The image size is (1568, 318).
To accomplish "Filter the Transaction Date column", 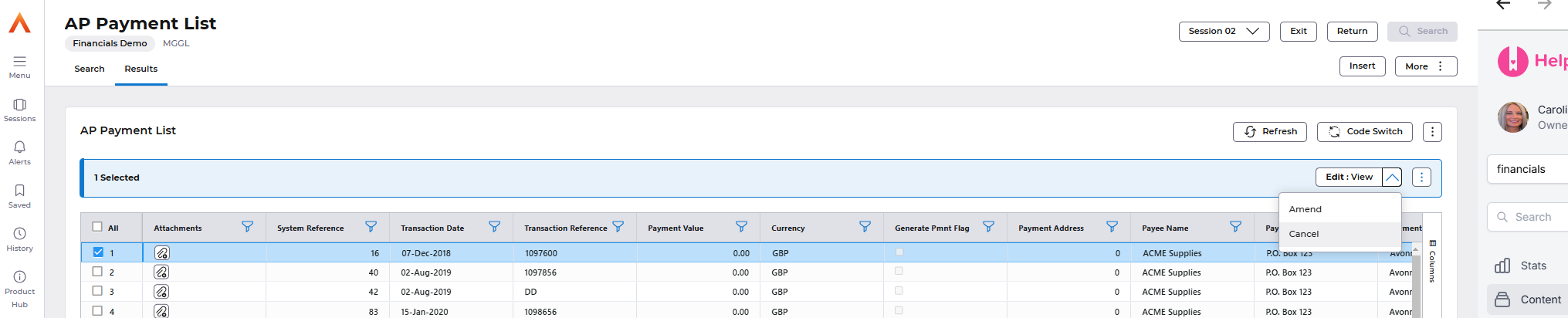I will [494, 227].
